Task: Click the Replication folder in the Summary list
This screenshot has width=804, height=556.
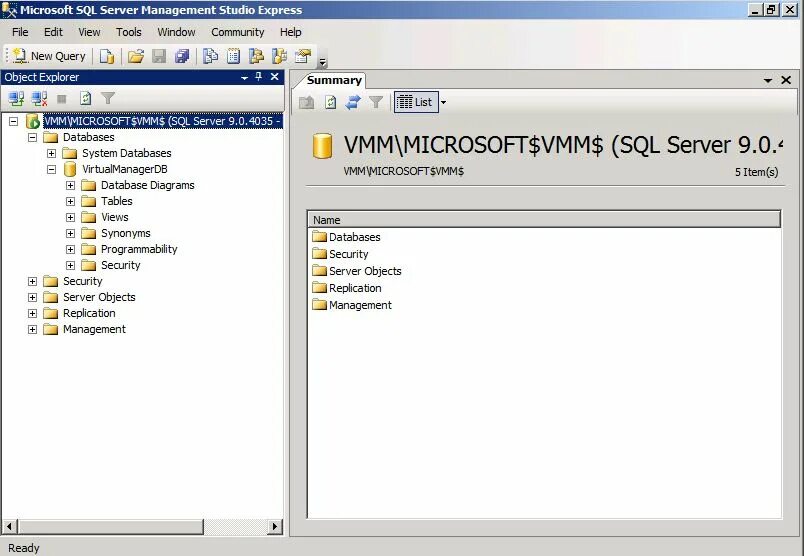Action: click(355, 288)
